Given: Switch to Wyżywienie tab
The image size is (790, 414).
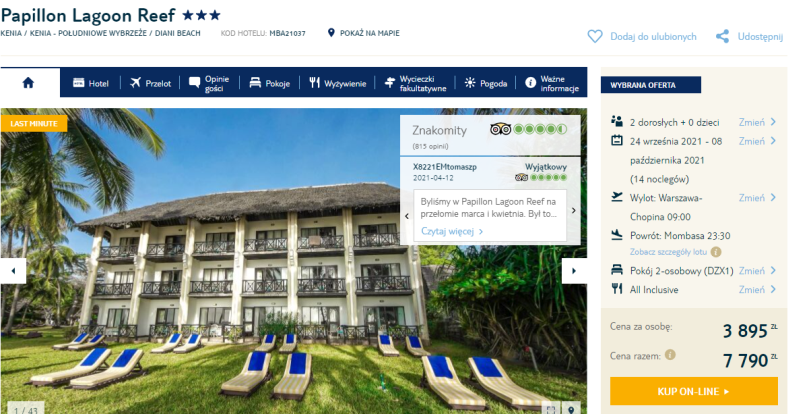Looking at the screenshot, I should [x=338, y=83].
